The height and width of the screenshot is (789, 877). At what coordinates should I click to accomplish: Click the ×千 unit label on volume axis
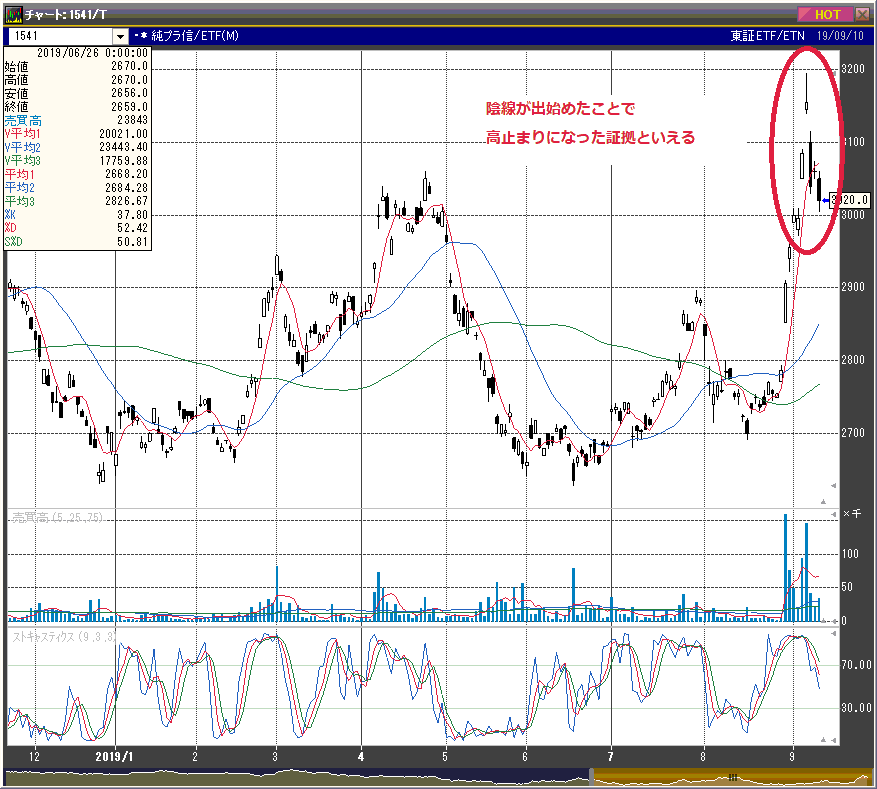point(852,514)
